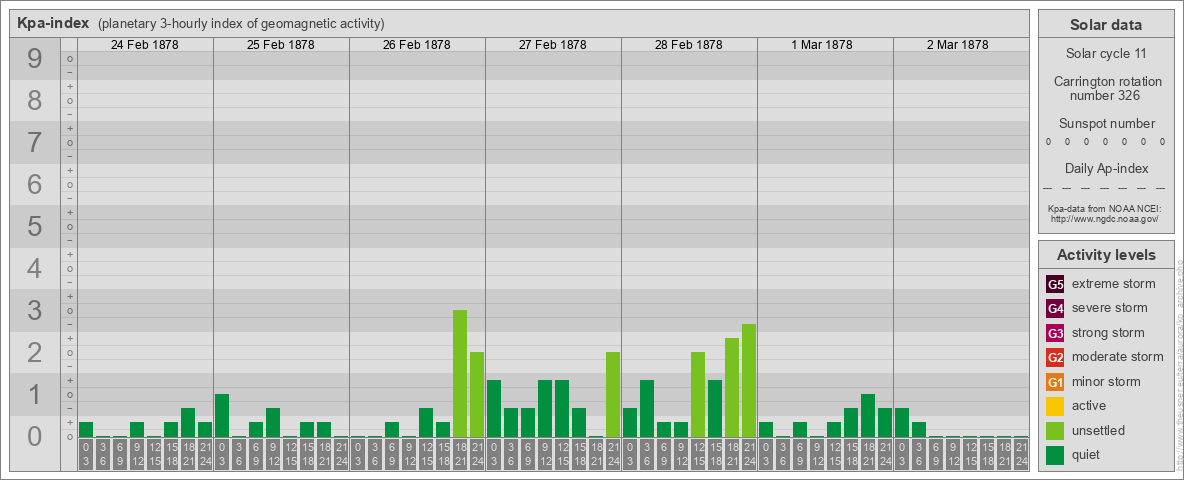Click the Kp scale number 6

pyautogui.click(x=34, y=184)
